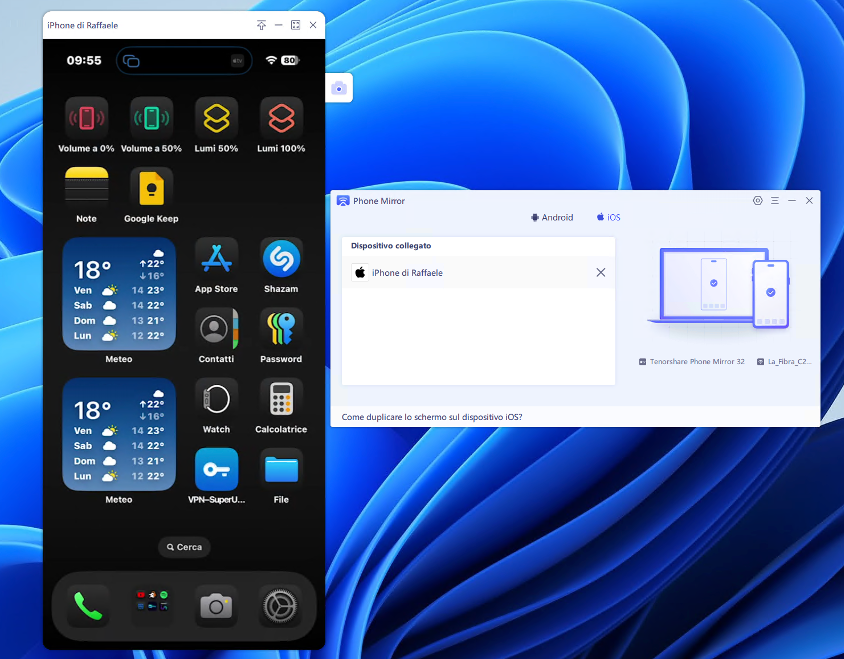Toggle the Lumi 100% brightness shortcut
Image resolution: width=844 pixels, height=659 pixels.
[x=281, y=116]
